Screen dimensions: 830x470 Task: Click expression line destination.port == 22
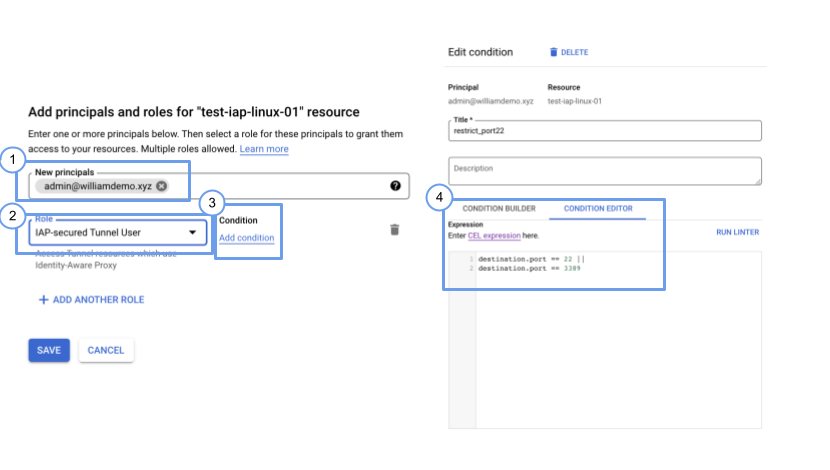[531, 259]
